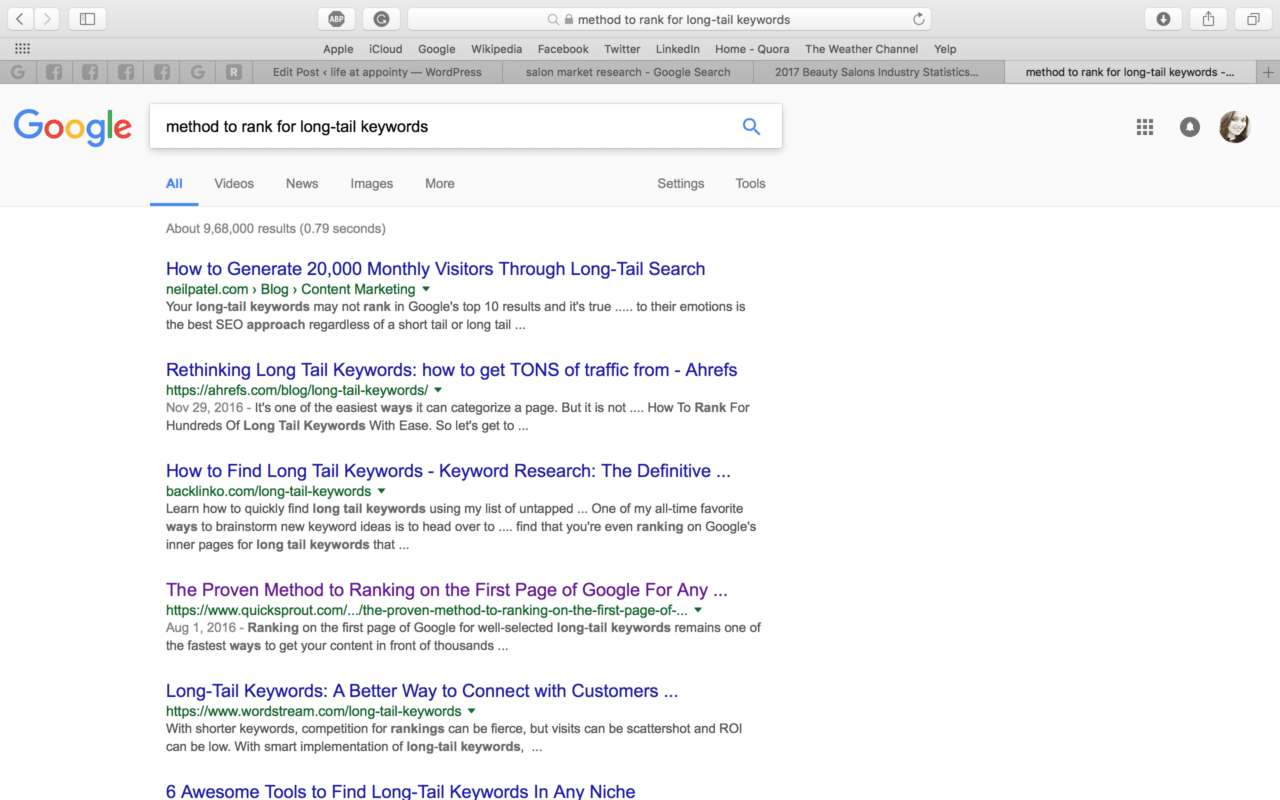Image resolution: width=1280 pixels, height=800 pixels.
Task: Click the backlinko.com/long-tail-keywords URL text
Action: [x=268, y=491]
